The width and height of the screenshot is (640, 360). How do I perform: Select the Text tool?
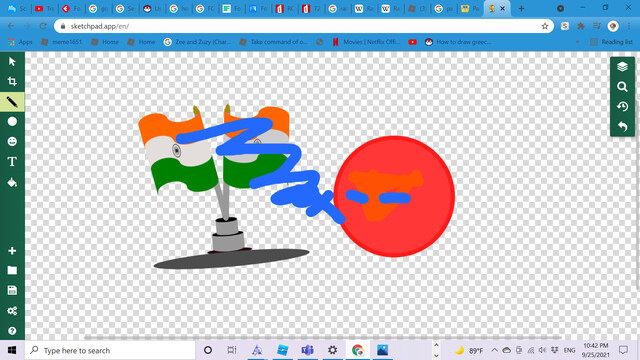(12, 162)
